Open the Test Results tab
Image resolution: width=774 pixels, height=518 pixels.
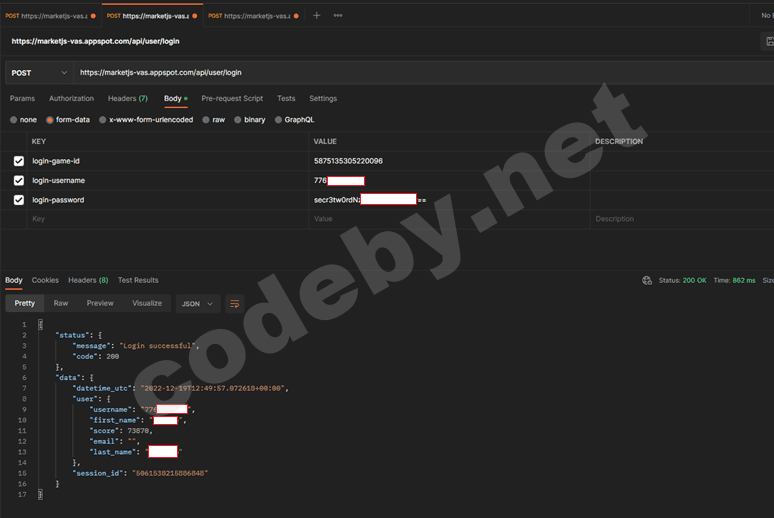point(138,280)
